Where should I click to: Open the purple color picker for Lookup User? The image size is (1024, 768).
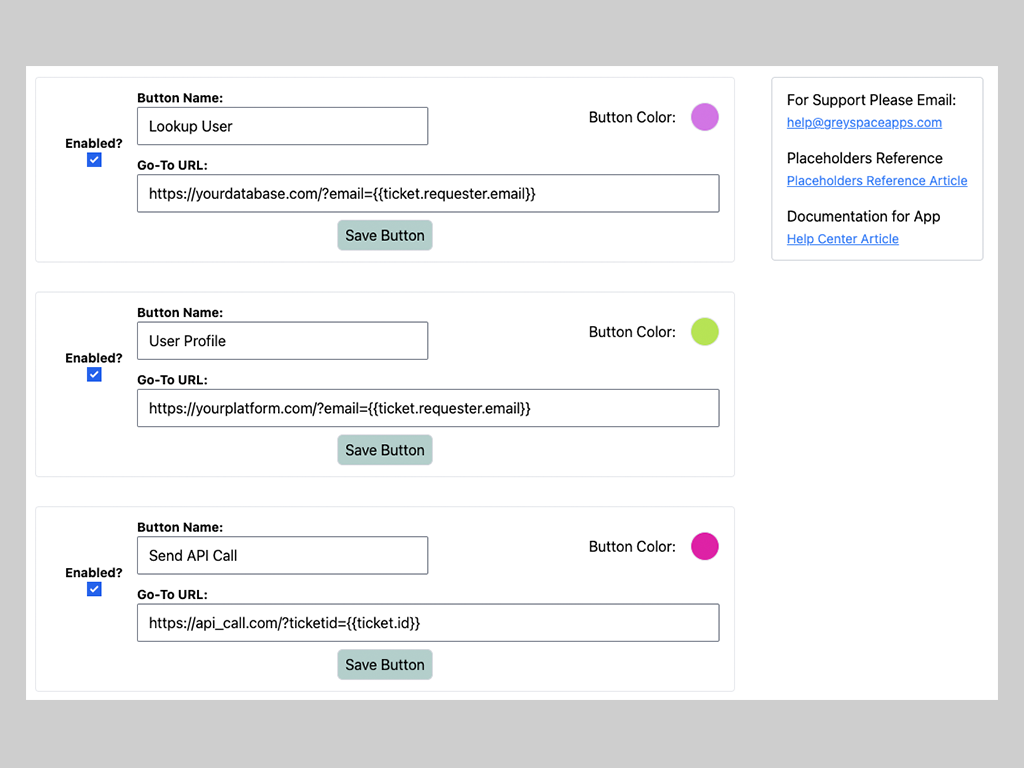coord(704,117)
